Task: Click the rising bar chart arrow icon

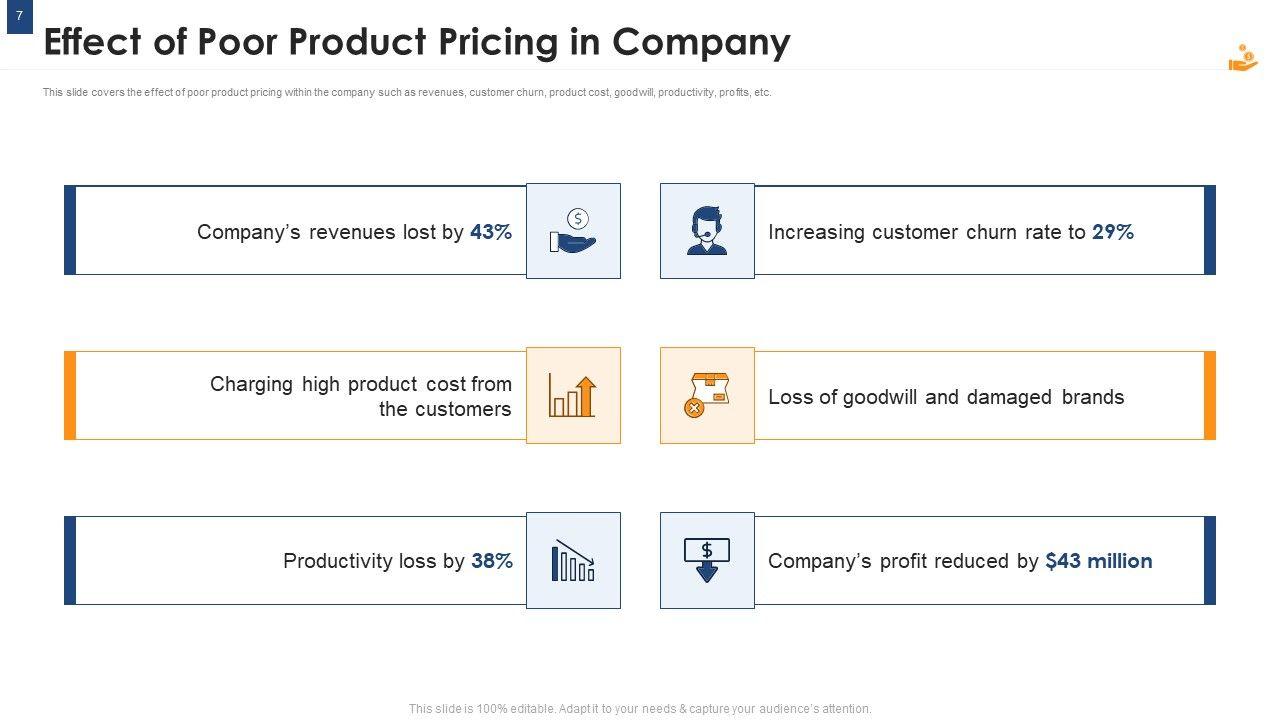Action: click(x=573, y=395)
